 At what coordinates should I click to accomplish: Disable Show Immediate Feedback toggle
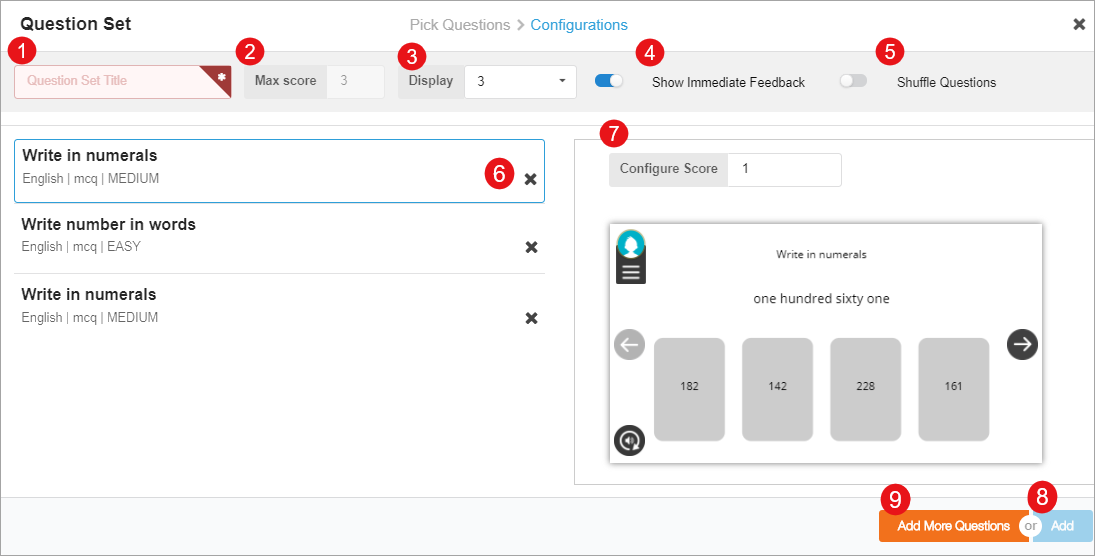click(609, 81)
